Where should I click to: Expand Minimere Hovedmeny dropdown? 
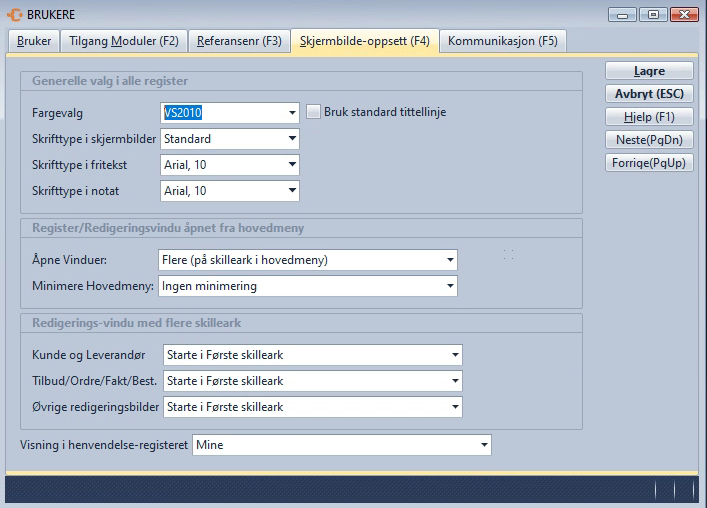point(450,287)
